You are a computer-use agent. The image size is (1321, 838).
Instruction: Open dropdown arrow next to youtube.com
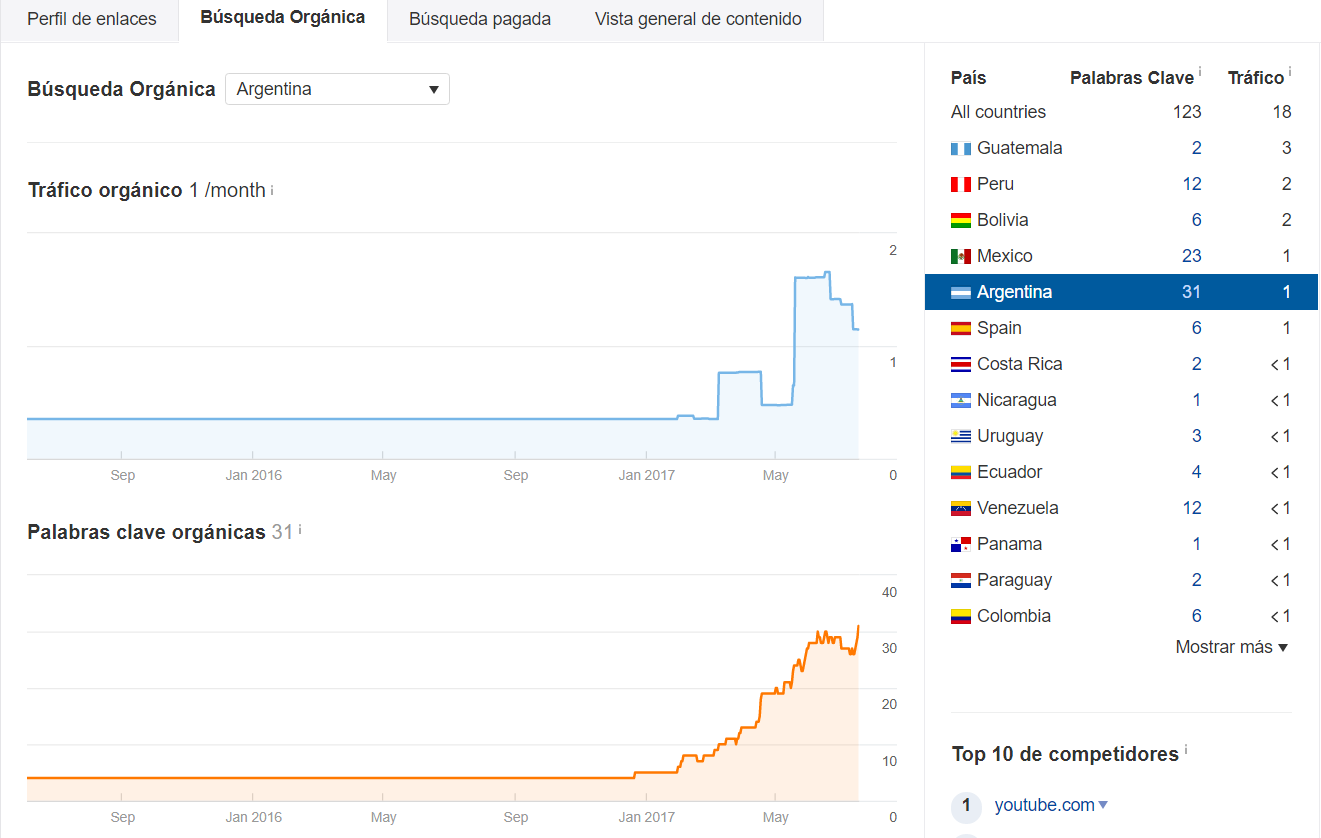[1103, 805]
